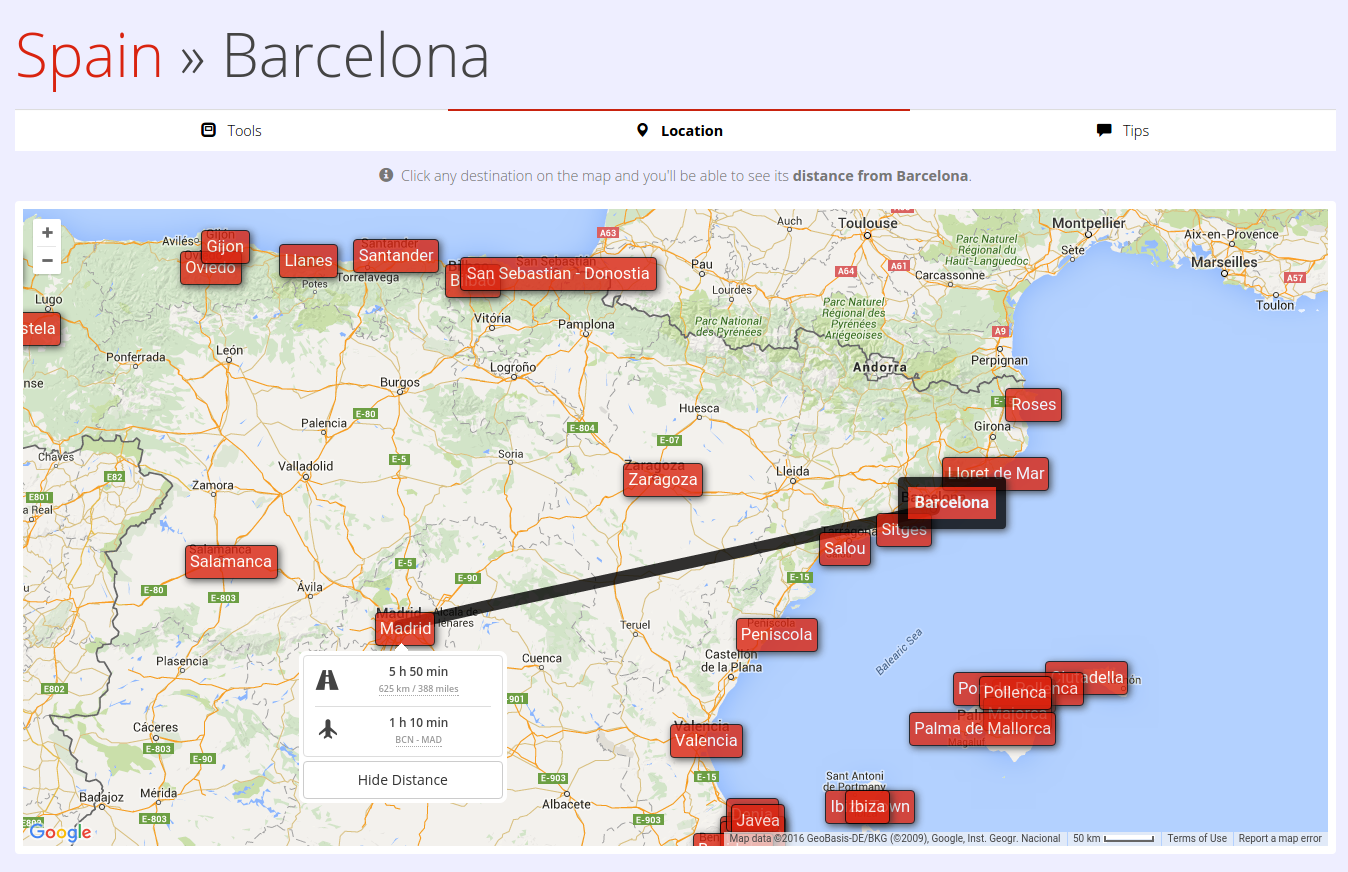
Task: Select the Zaragoza destination marker
Action: pos(662,480)
